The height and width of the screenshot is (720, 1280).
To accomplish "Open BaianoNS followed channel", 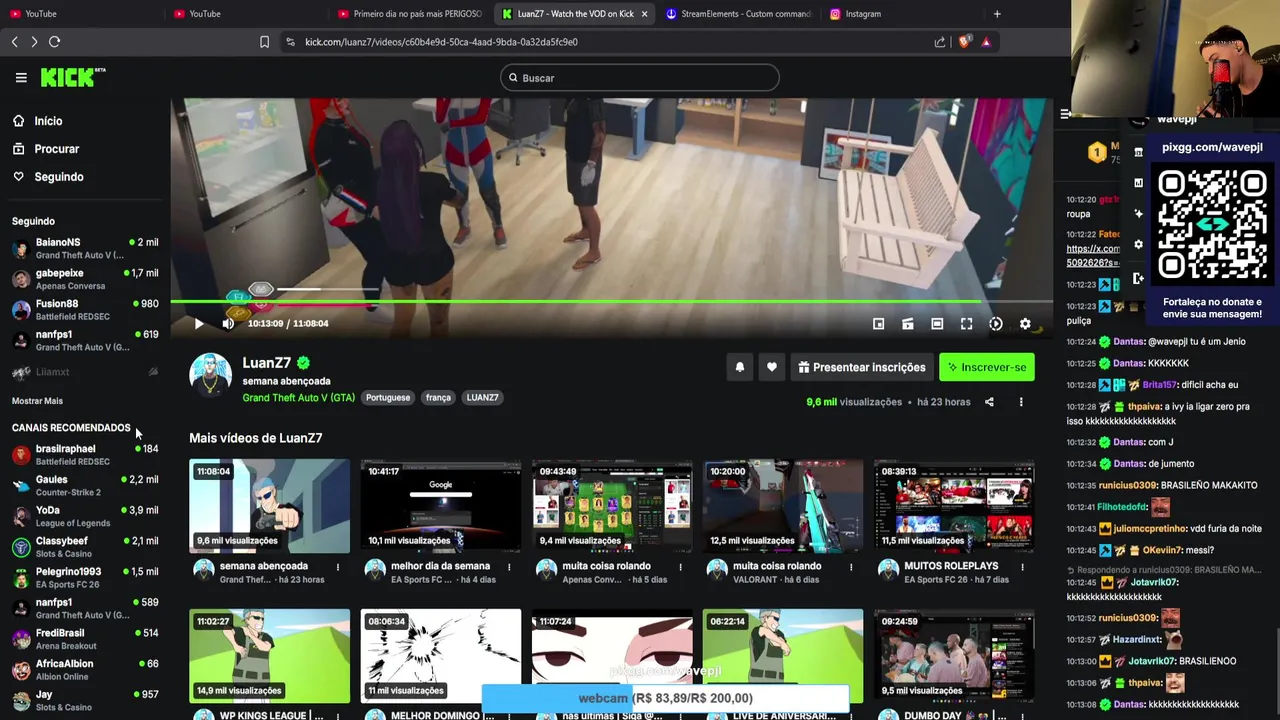I will [x=85, y=248].
